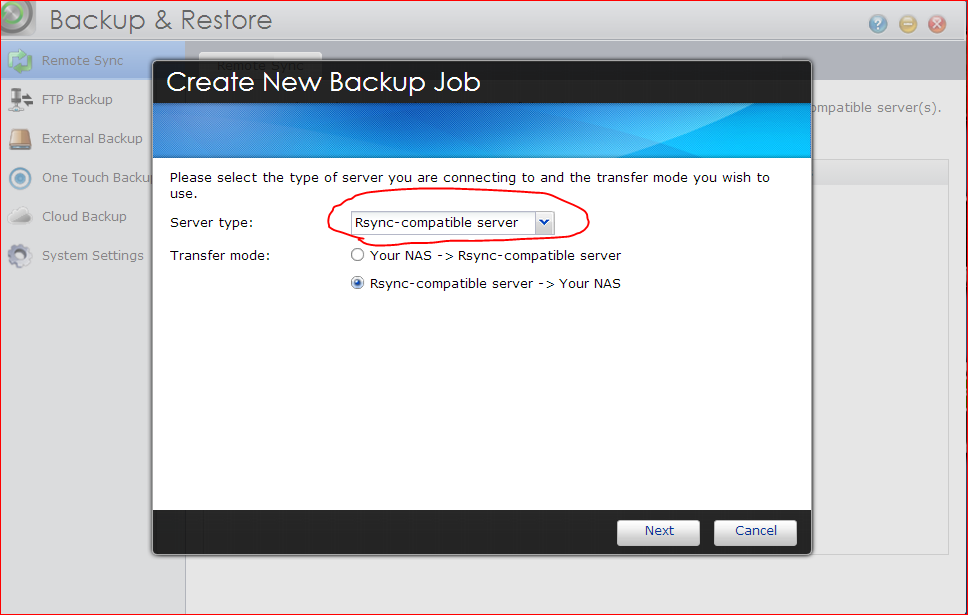This screenshot has width=968, height=615.
Task: Select Rsync-compatible server -> Your NAS mode
Action: 358,283
